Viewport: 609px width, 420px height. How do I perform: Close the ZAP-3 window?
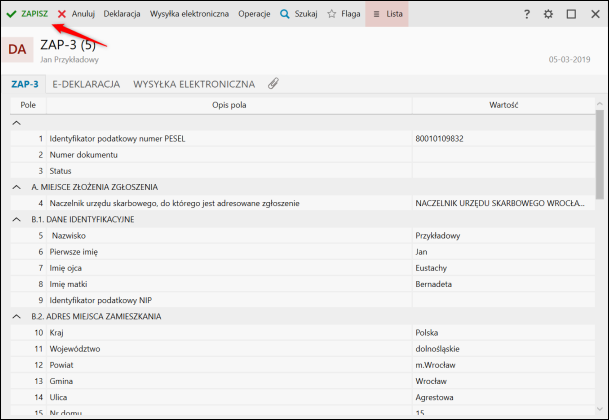click(x=595, y=14)
